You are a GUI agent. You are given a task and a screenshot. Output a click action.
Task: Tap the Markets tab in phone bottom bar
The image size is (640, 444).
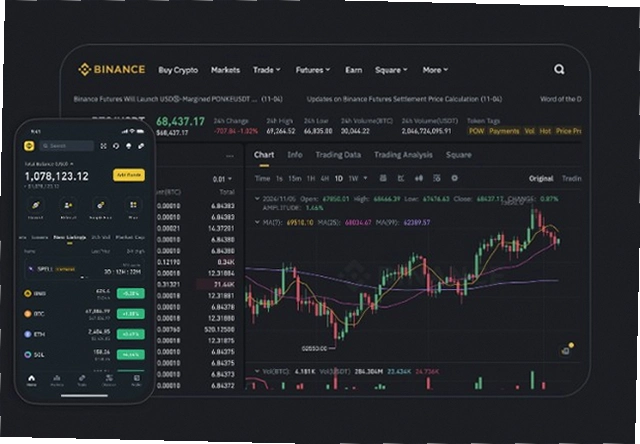point(57,380)
